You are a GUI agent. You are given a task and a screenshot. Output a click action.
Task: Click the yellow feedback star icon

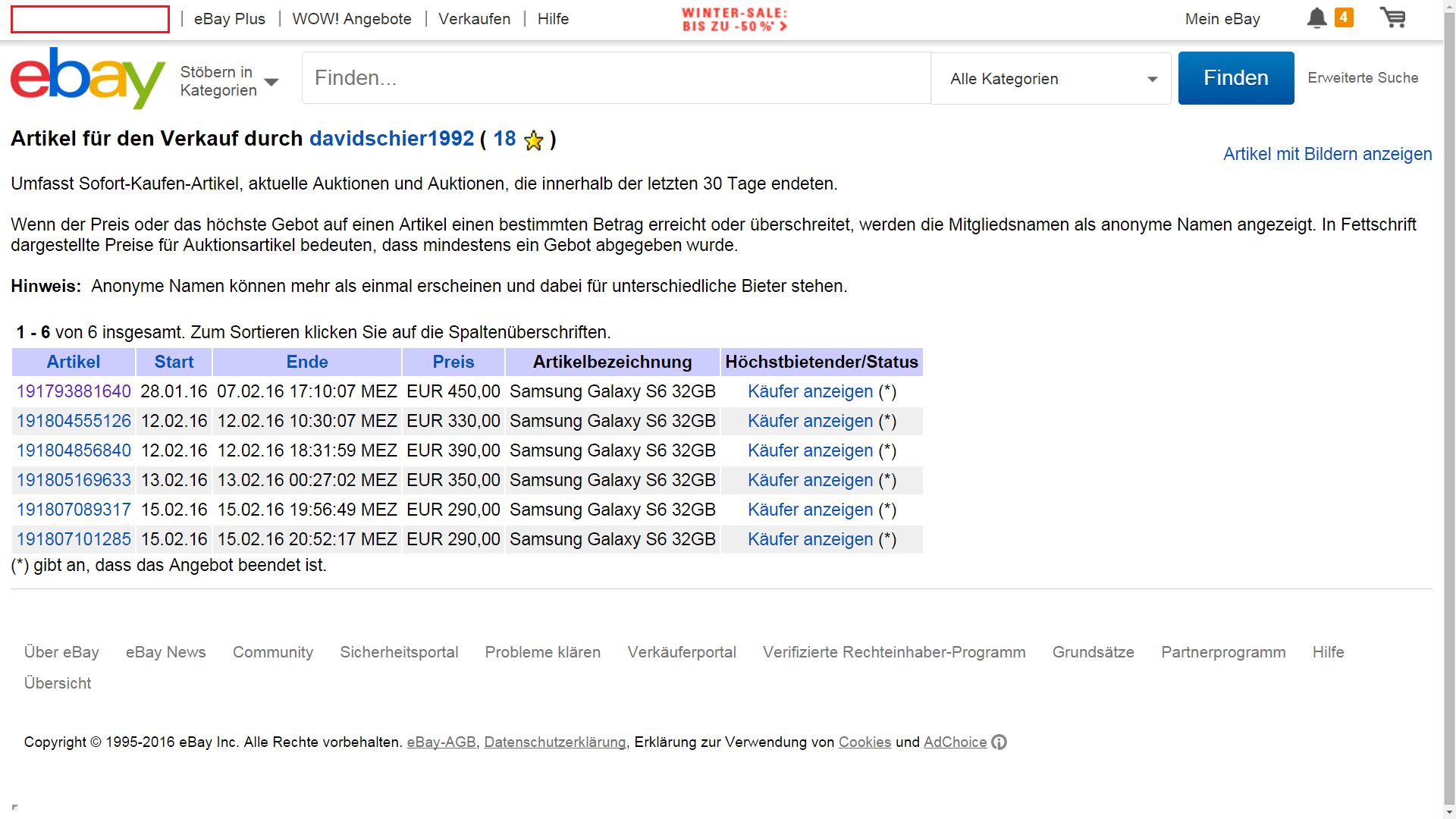click(x=534, y=140)
